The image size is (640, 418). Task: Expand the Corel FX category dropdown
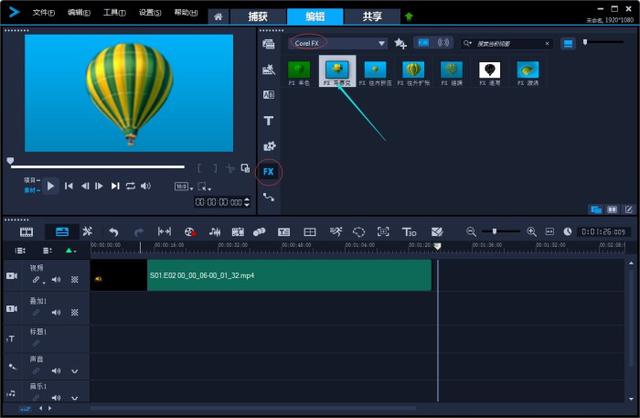(382, 43)
